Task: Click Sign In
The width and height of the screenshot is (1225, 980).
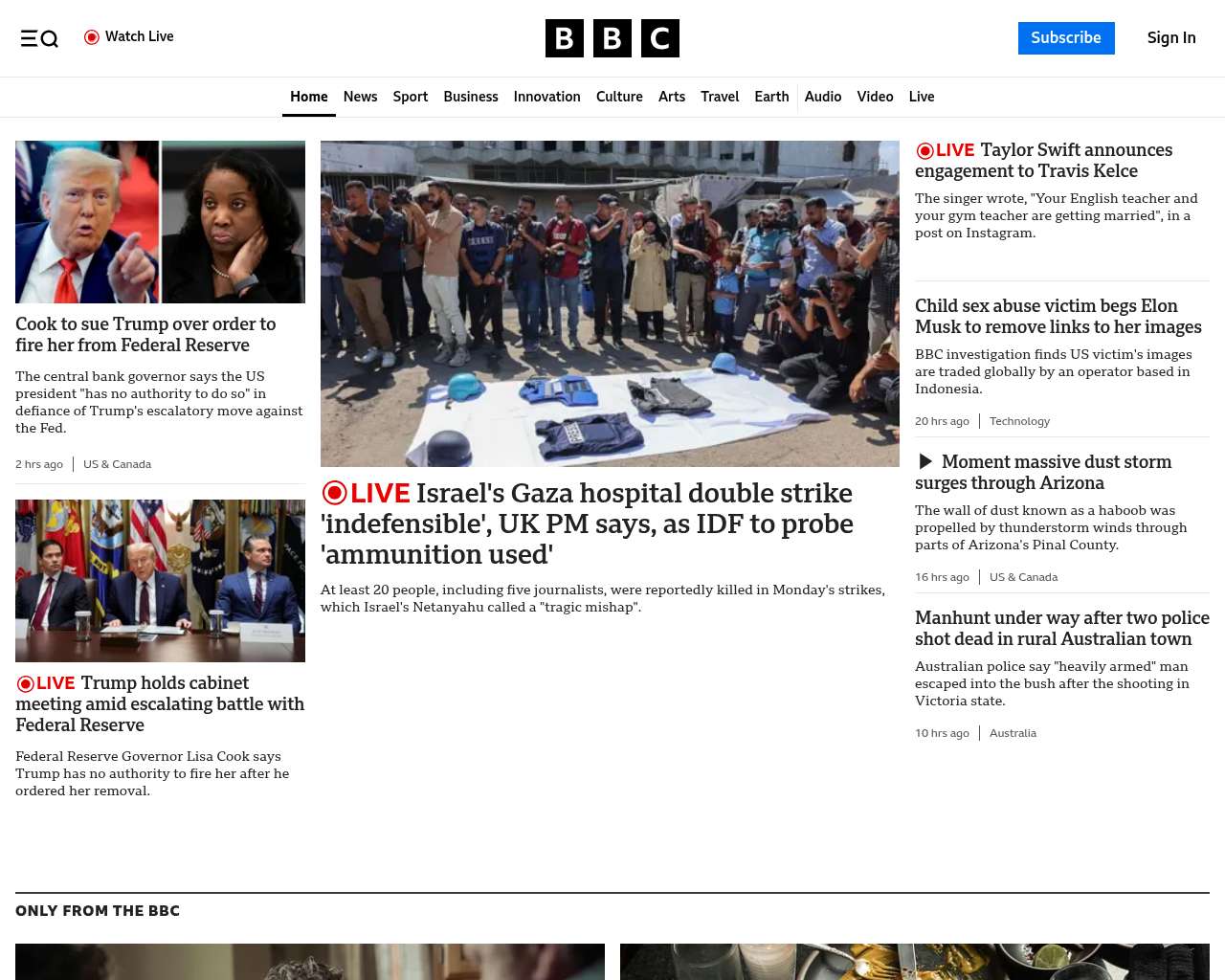Action: (x=1171, y=38)
